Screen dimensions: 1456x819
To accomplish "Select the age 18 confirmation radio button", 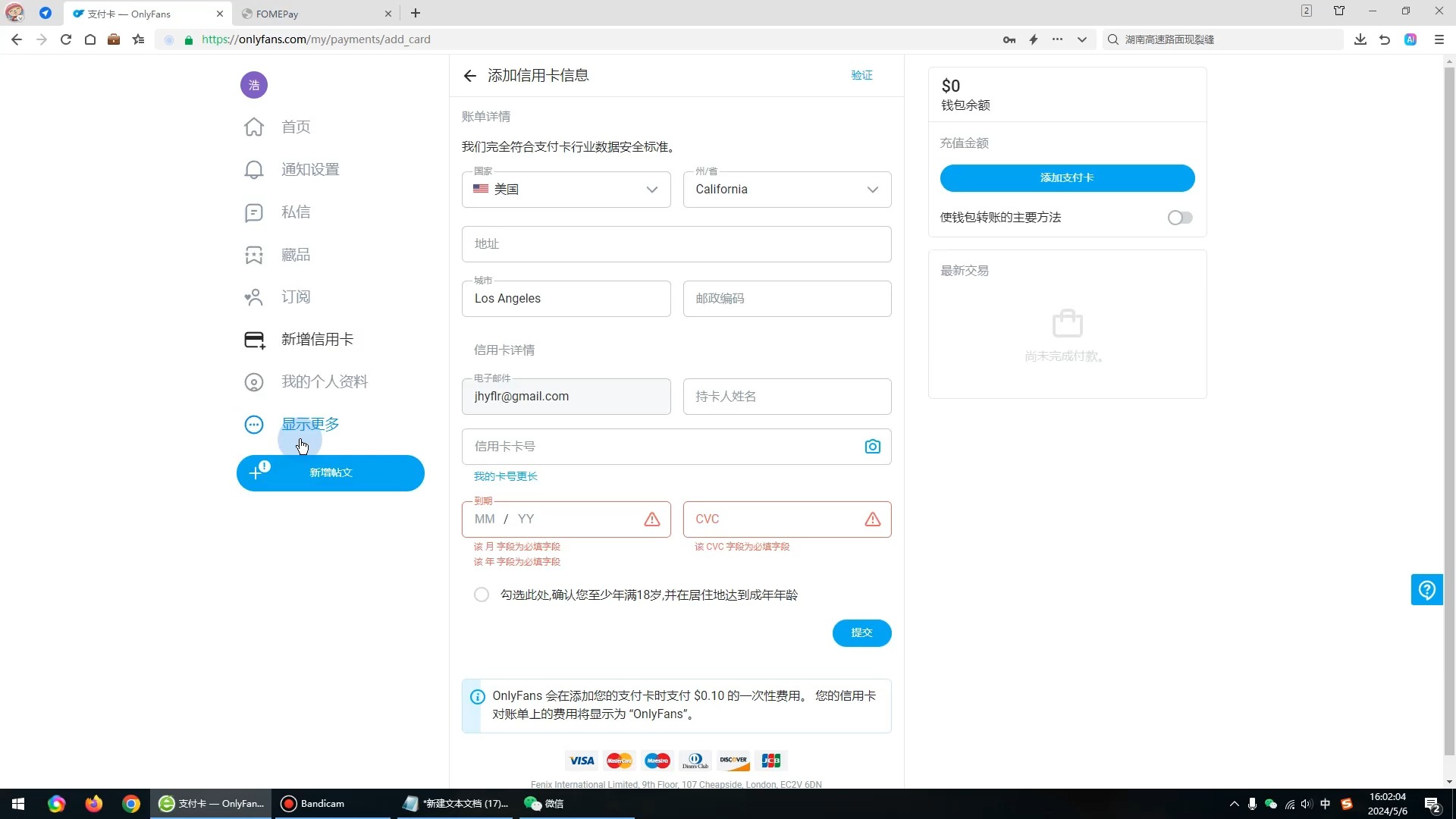I will (482, 595).
